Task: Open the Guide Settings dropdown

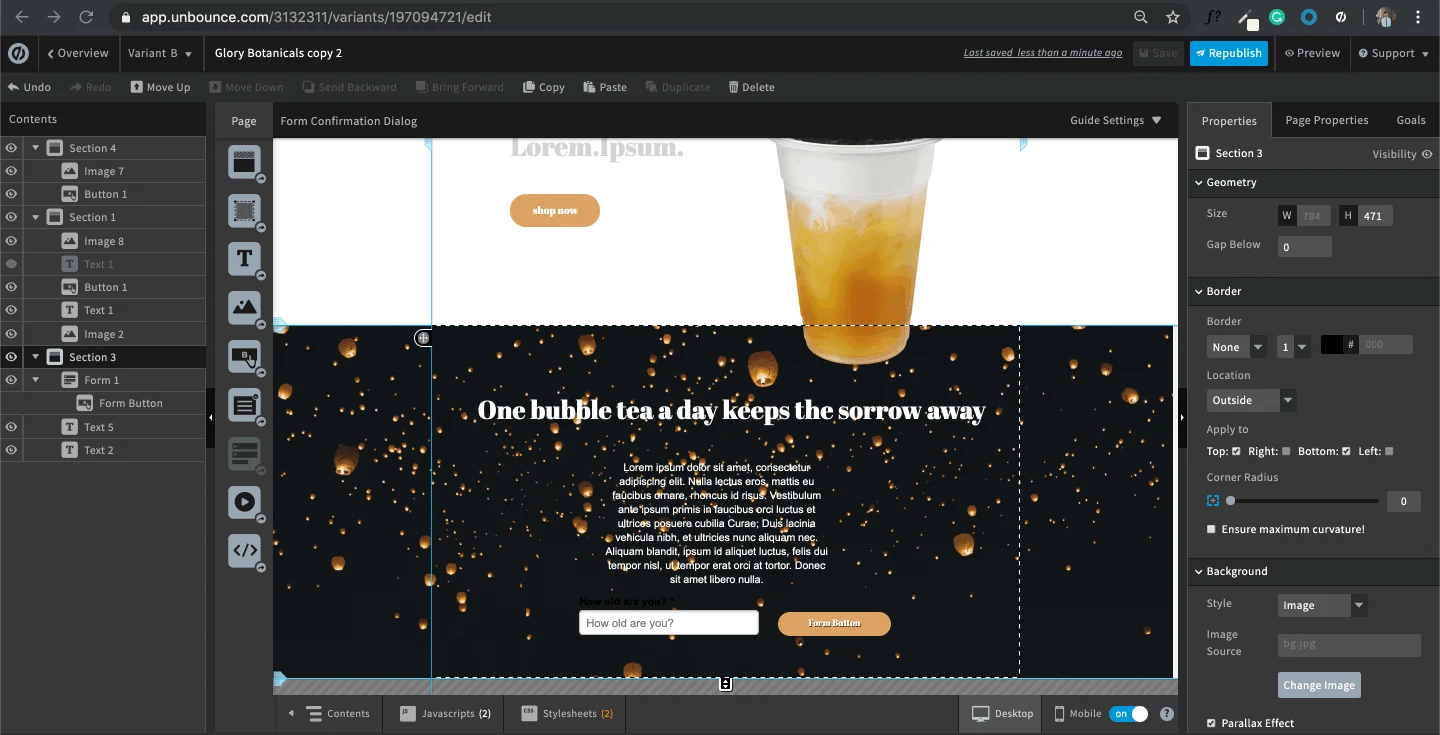Action: pyautogui.click(x=1116, y=120)
